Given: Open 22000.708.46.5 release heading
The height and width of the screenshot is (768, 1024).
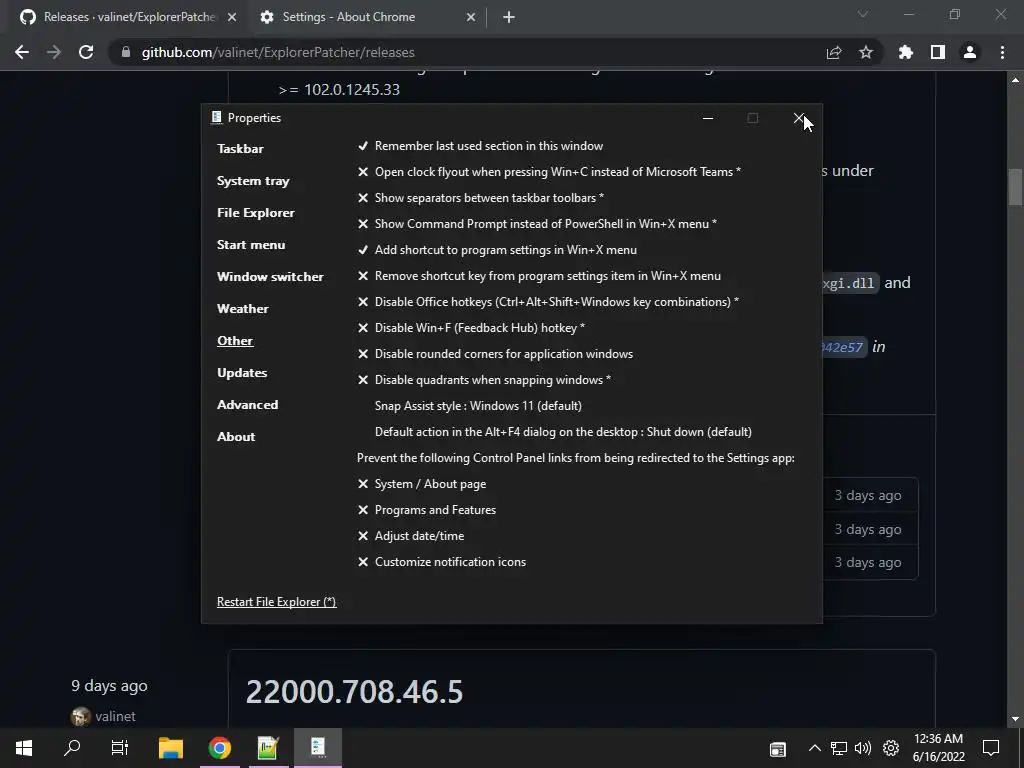Looking at the screenshot, I should coord(354,692).
